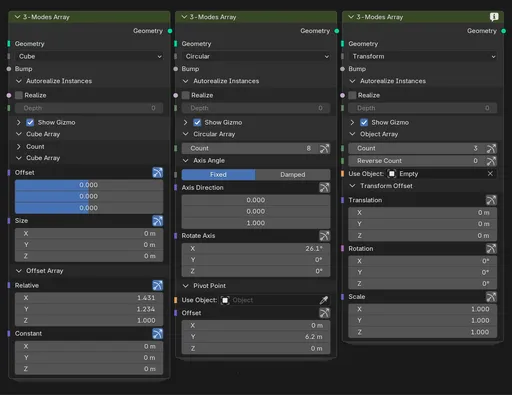The width and height of the screenshot is (512, 395).
Task: Click Reverse Count field showing 0
Action: pyautogui.click(x=417, y=161)
